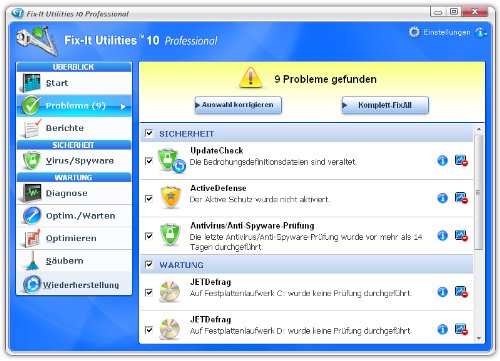Open the Diagnose section

pyautogui.click(x=74, y=193)
